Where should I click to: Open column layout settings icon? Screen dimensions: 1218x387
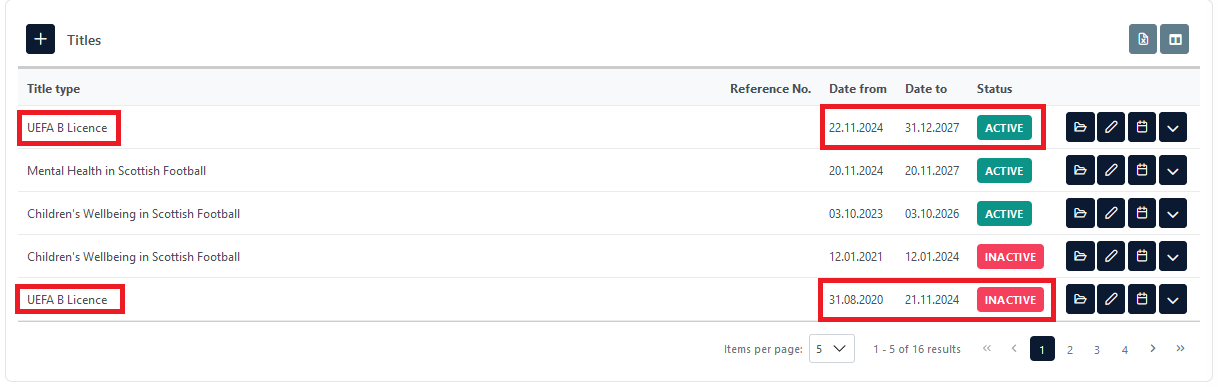click(x=1174, y=39)
